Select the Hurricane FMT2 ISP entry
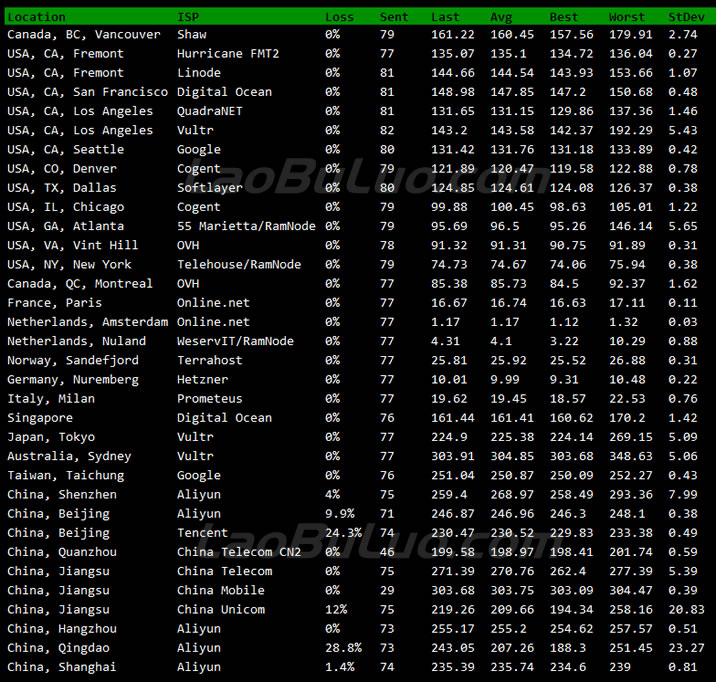This screenshot has width=716, height=682. coord(228,54)
